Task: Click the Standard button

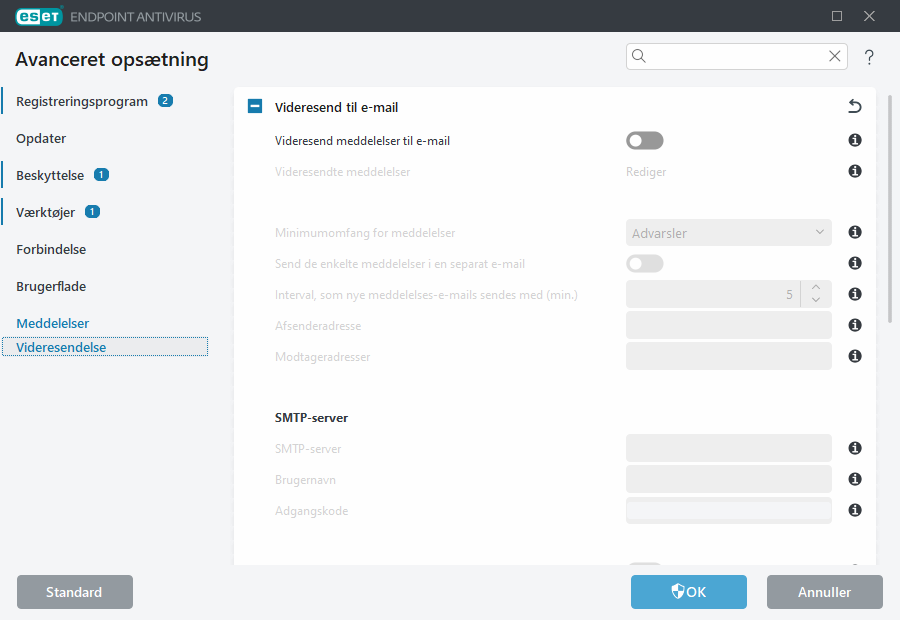Action: [75, 592]
